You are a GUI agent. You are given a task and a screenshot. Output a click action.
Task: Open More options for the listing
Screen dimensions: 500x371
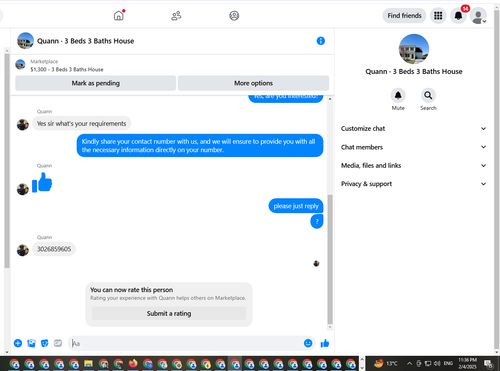[x=253, y=83]
